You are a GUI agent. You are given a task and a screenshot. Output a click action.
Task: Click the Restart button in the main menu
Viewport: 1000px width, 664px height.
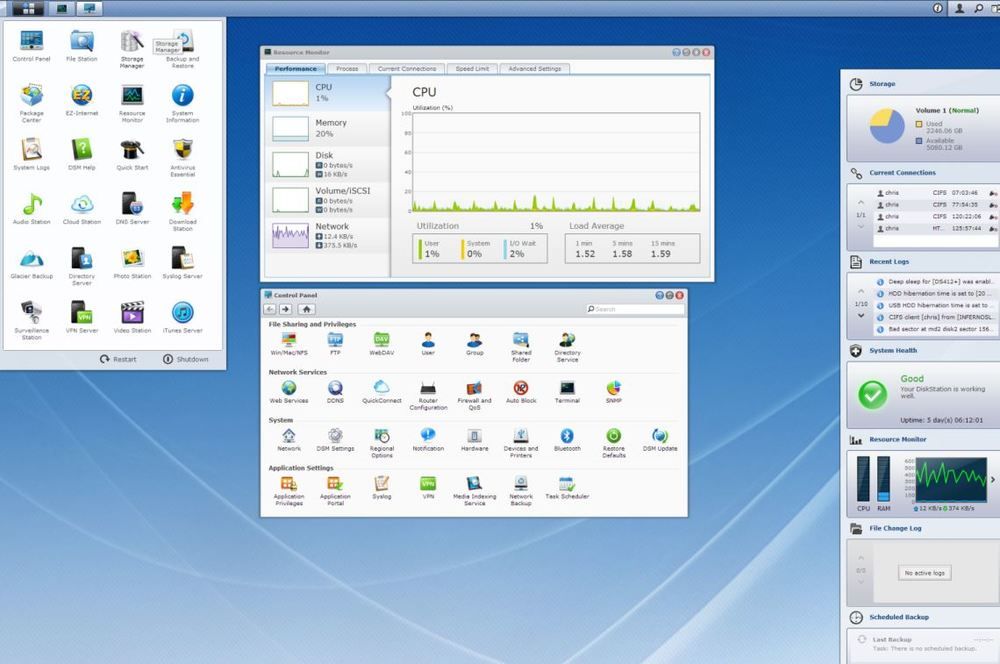[119, 359]
